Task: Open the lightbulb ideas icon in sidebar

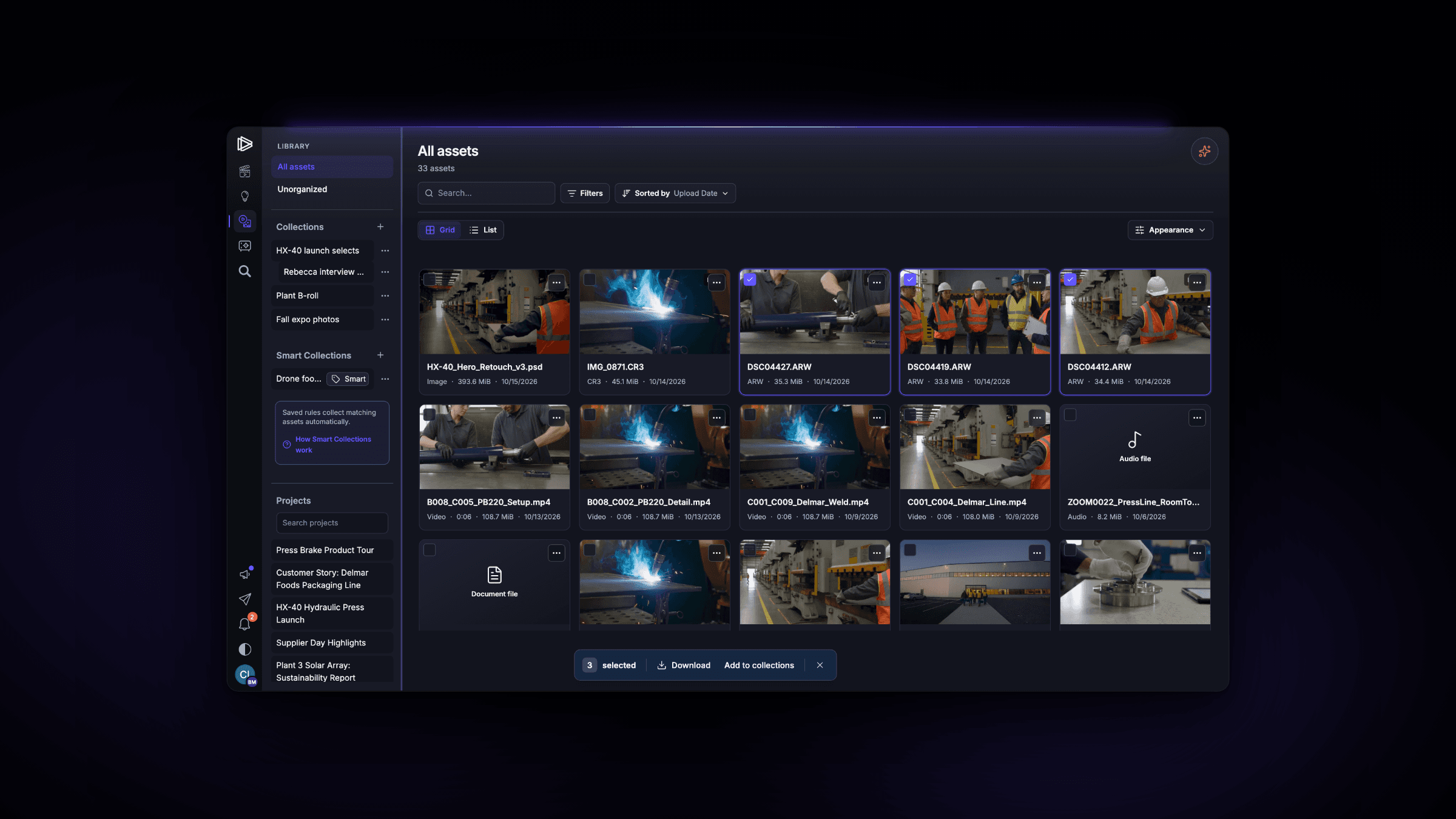Action: click(x=244, y=196)
